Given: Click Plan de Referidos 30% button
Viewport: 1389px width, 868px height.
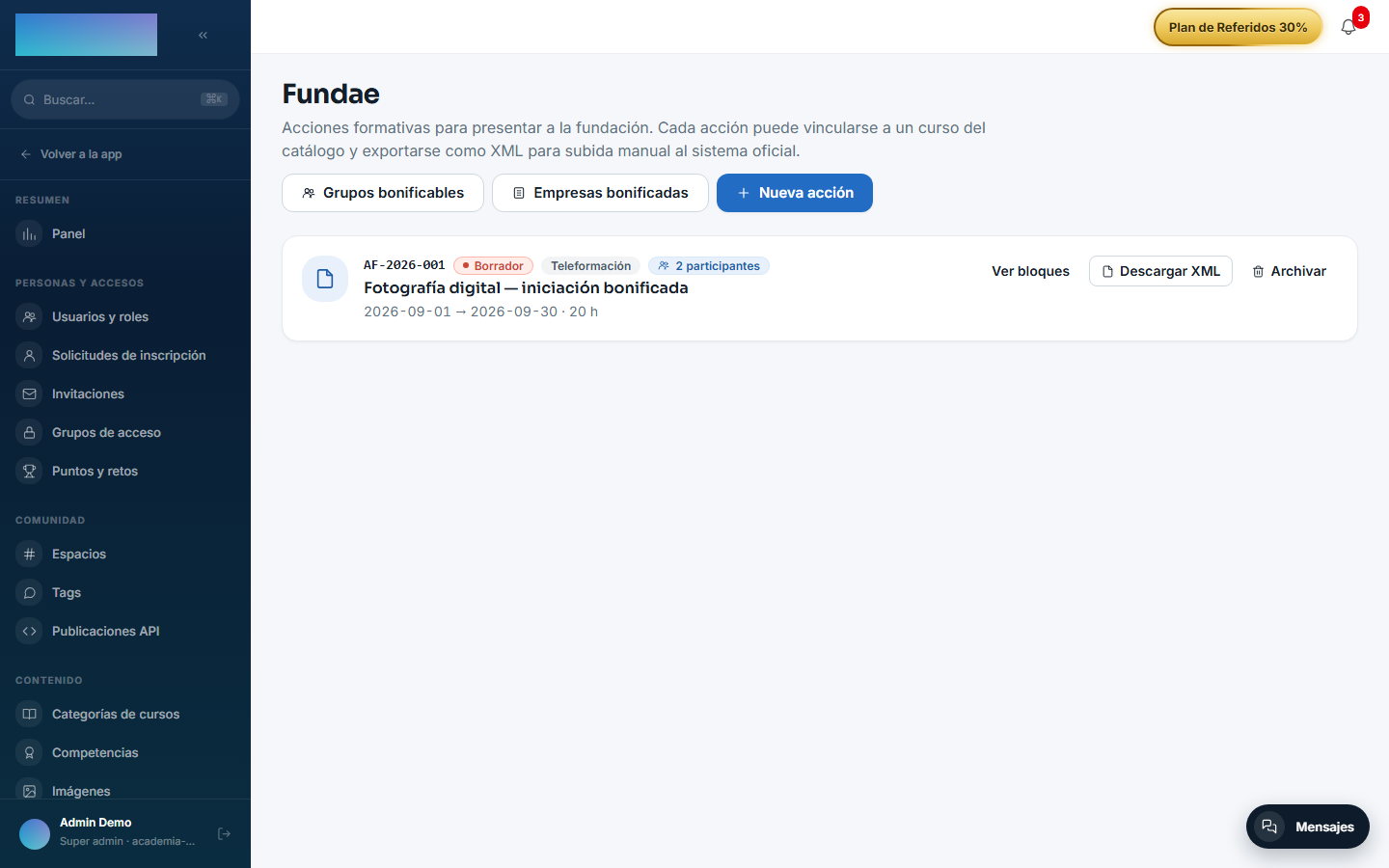Looking at the screenshot, I should [1239, 27].
